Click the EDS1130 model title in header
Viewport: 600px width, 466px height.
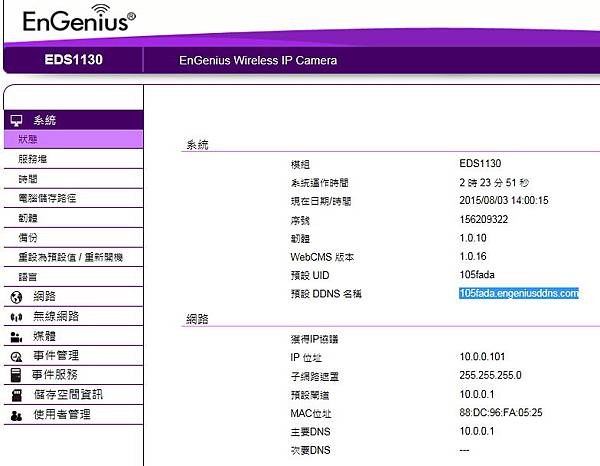[x=73, y=60]
